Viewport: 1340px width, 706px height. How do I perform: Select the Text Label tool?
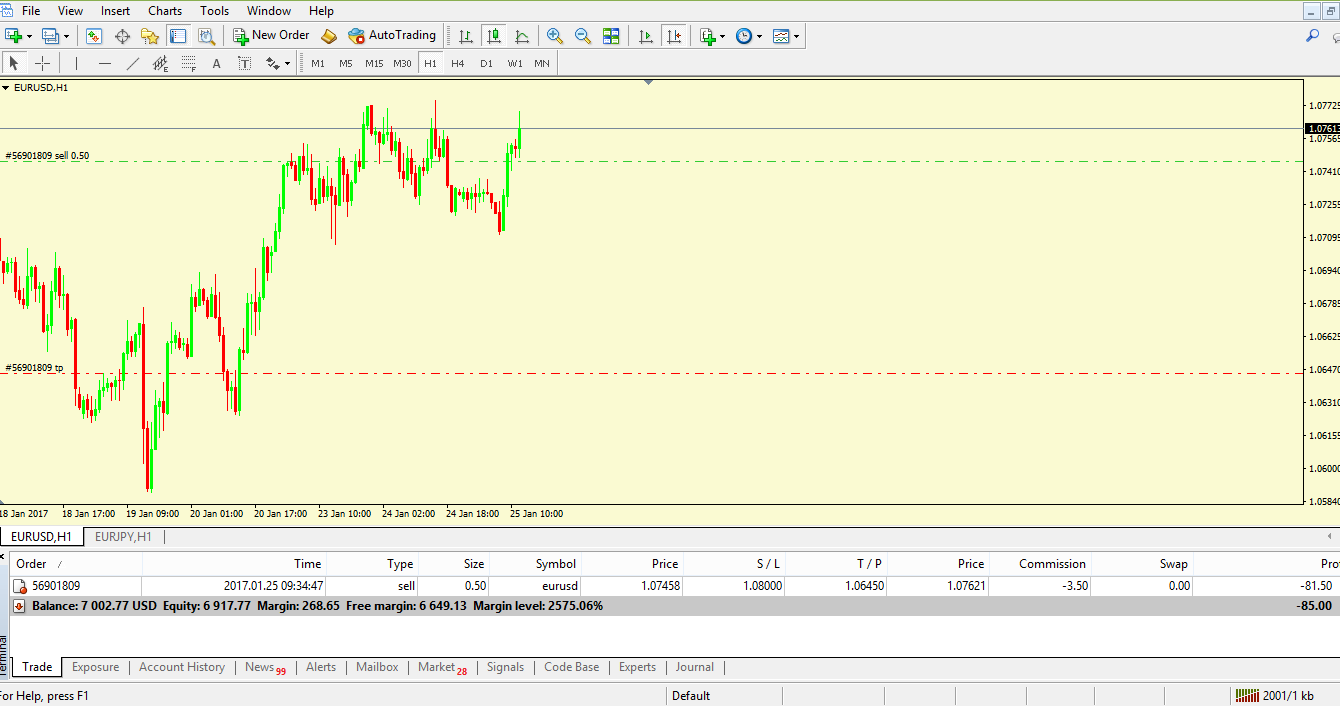pyautogui.click(x=244, y=62)
